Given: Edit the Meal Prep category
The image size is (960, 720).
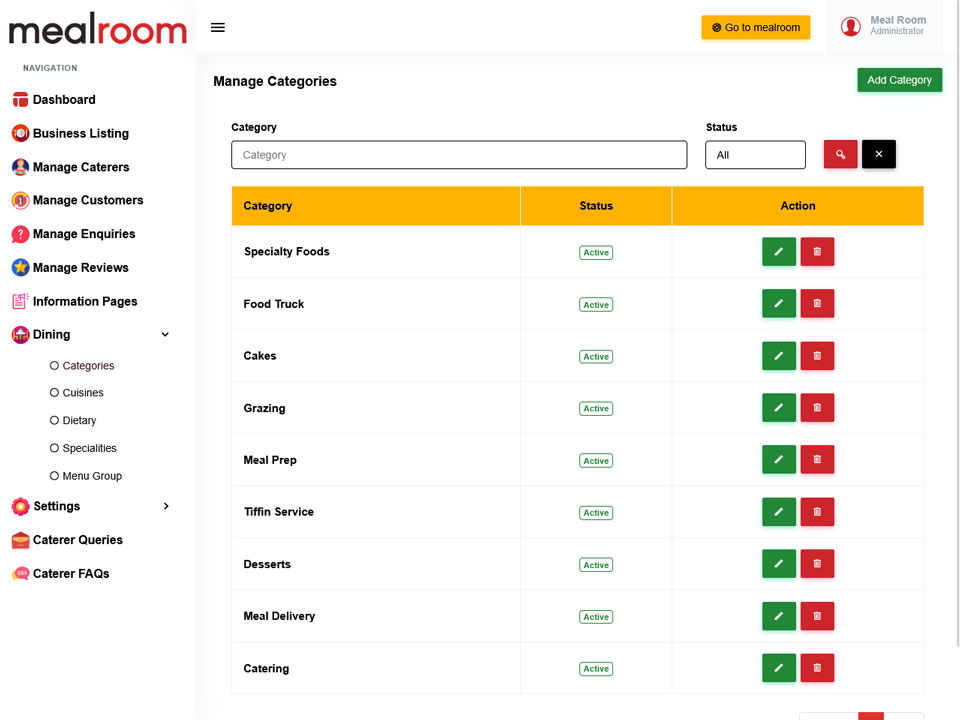Looking at the screenshot, I should point(779,460).
